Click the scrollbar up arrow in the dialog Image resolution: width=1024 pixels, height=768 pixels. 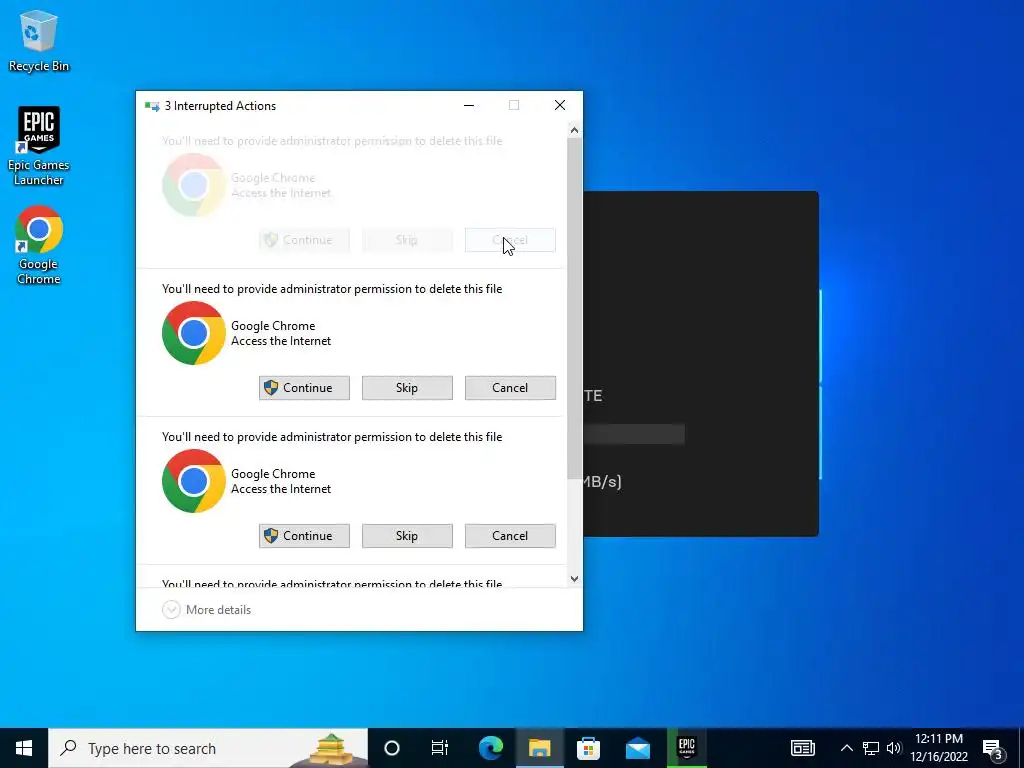click(x=574, y=130)
